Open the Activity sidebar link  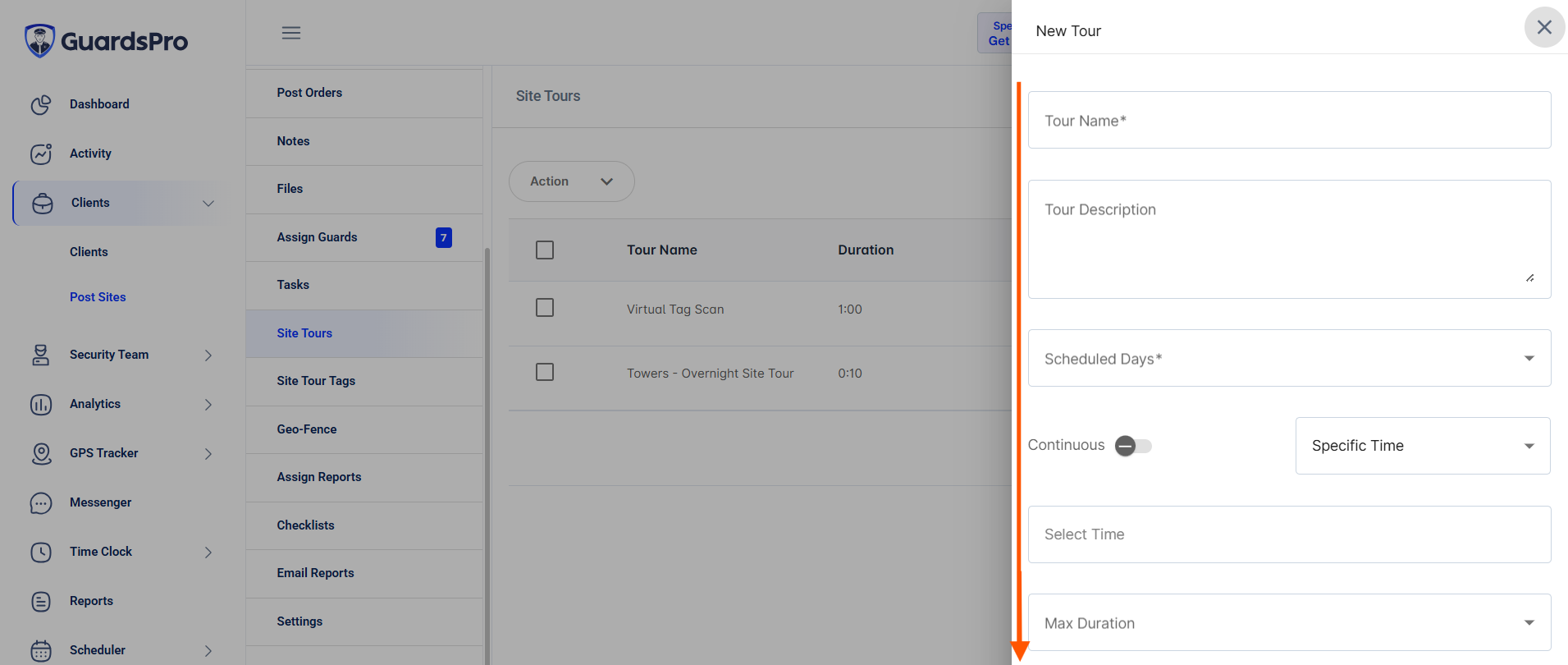click(x=90, y=154)
